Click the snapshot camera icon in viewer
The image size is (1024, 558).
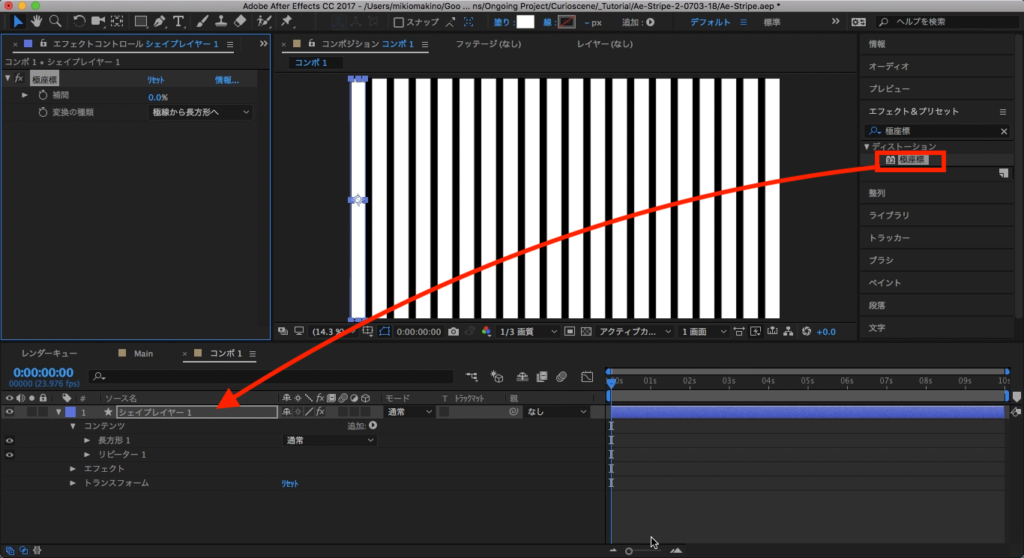coord(453,331)
